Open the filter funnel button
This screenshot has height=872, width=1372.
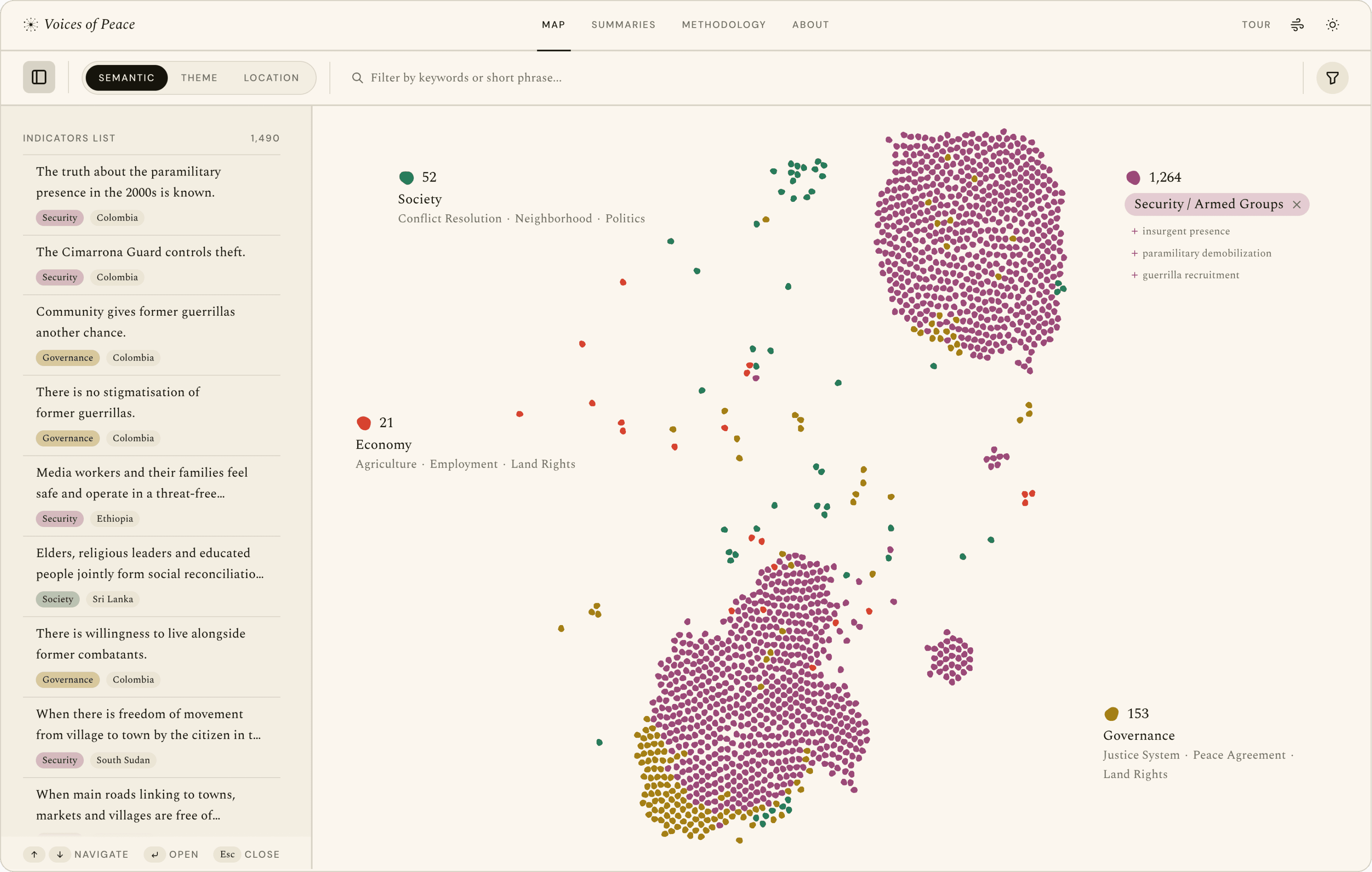1332,77
